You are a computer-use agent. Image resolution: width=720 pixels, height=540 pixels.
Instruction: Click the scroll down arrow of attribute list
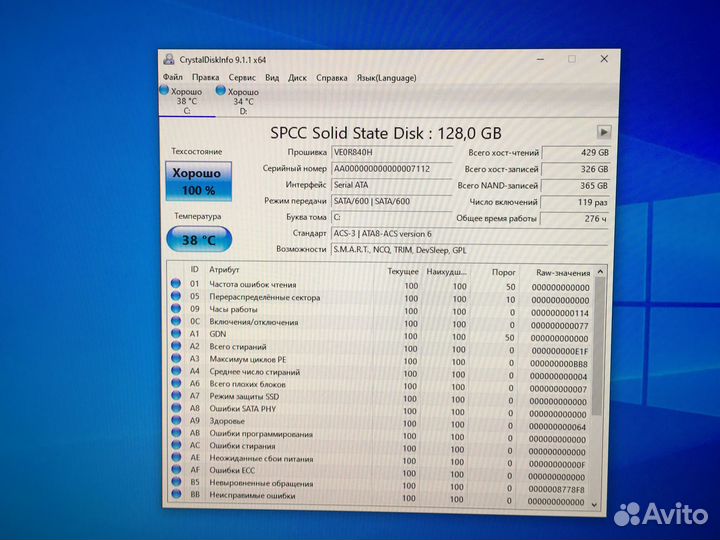point(598,501)
